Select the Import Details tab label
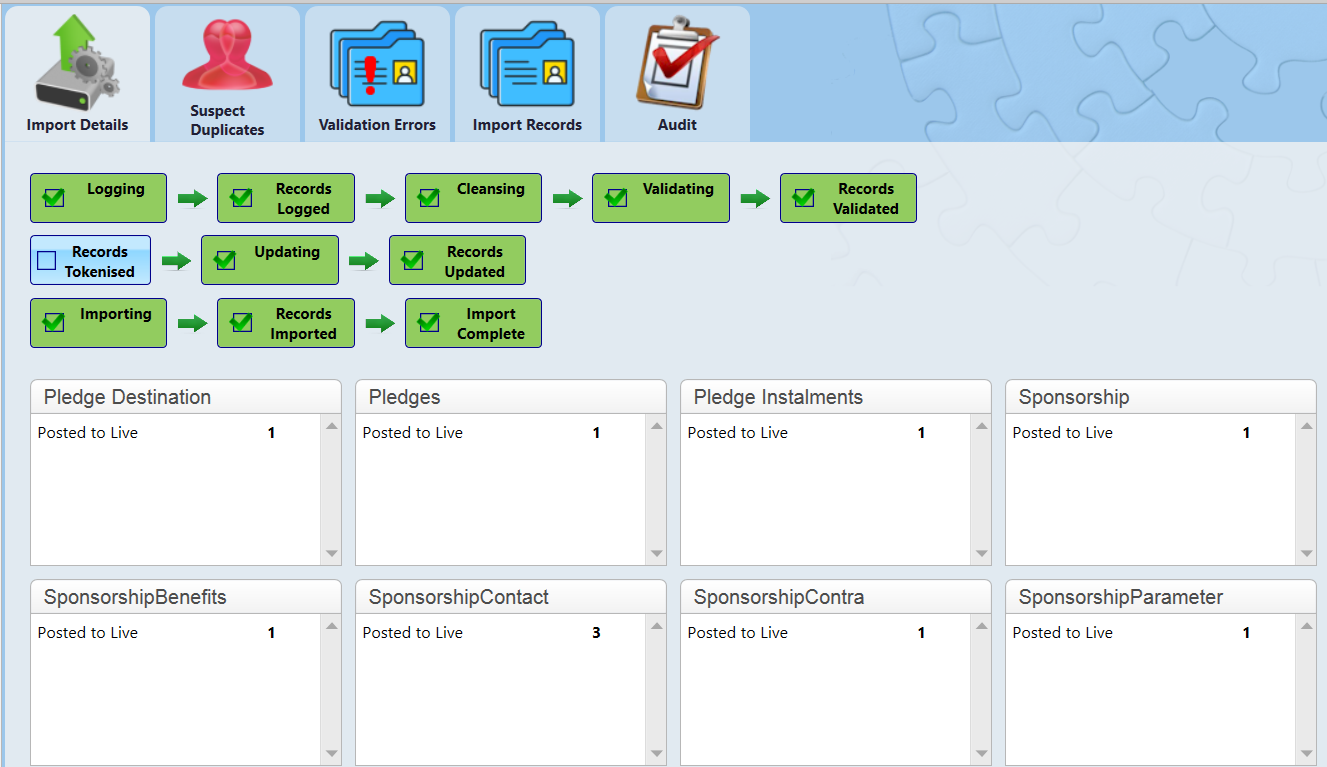The image size is (1327, 767). point(77,125)
